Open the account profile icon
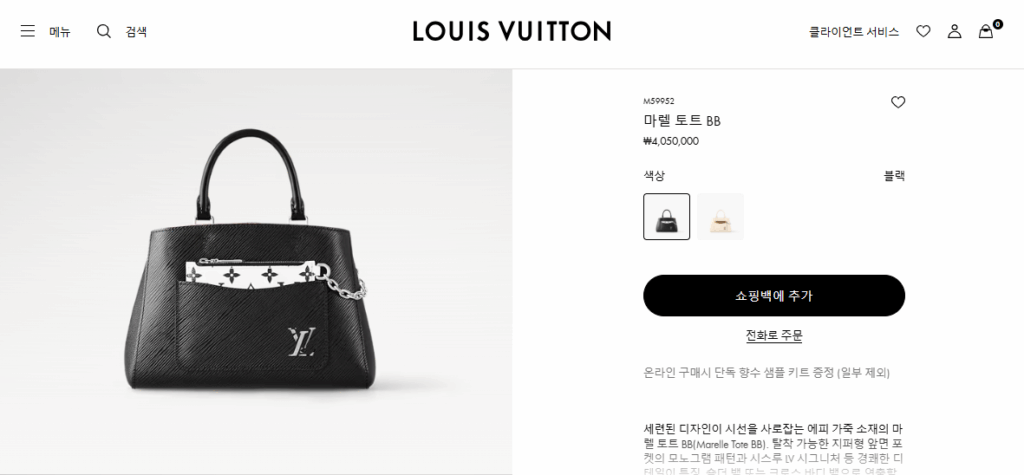The height and width of the screenshot is (475, 1024). click(954, 31)
